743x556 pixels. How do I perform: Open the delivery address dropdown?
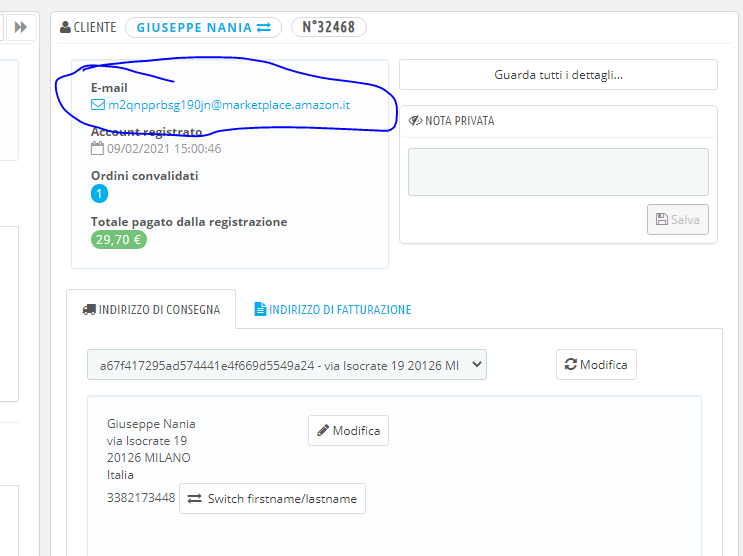(287, 365)
